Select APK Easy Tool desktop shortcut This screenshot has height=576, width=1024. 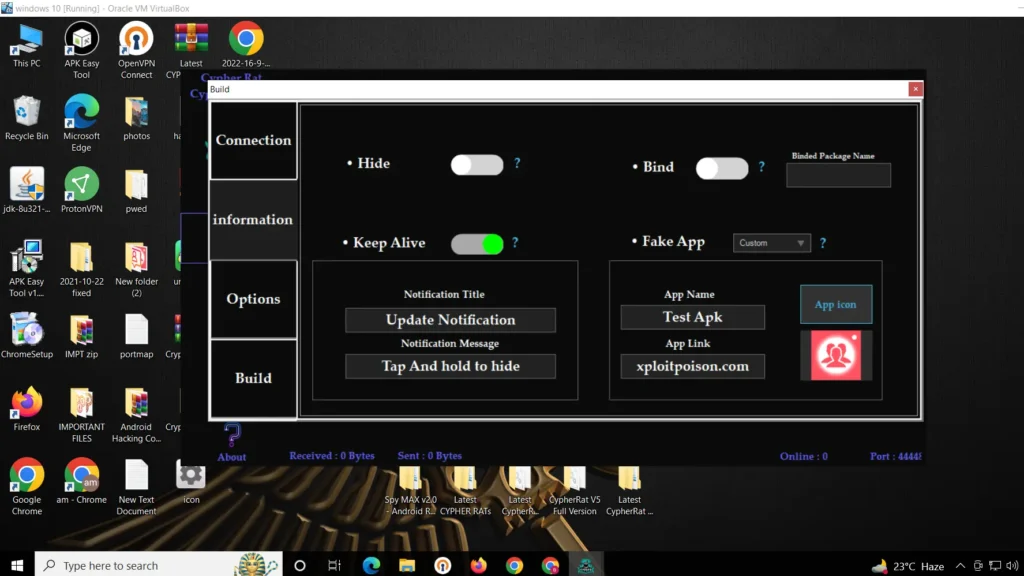[x=82, y=51]
